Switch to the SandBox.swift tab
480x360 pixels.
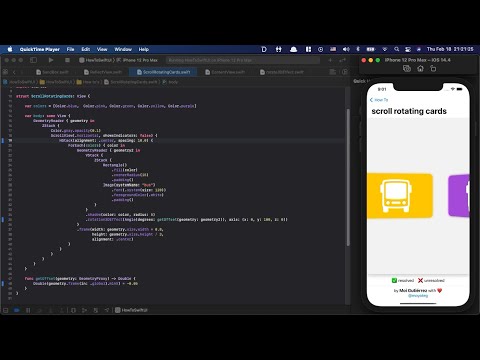(x=52, y=72)
